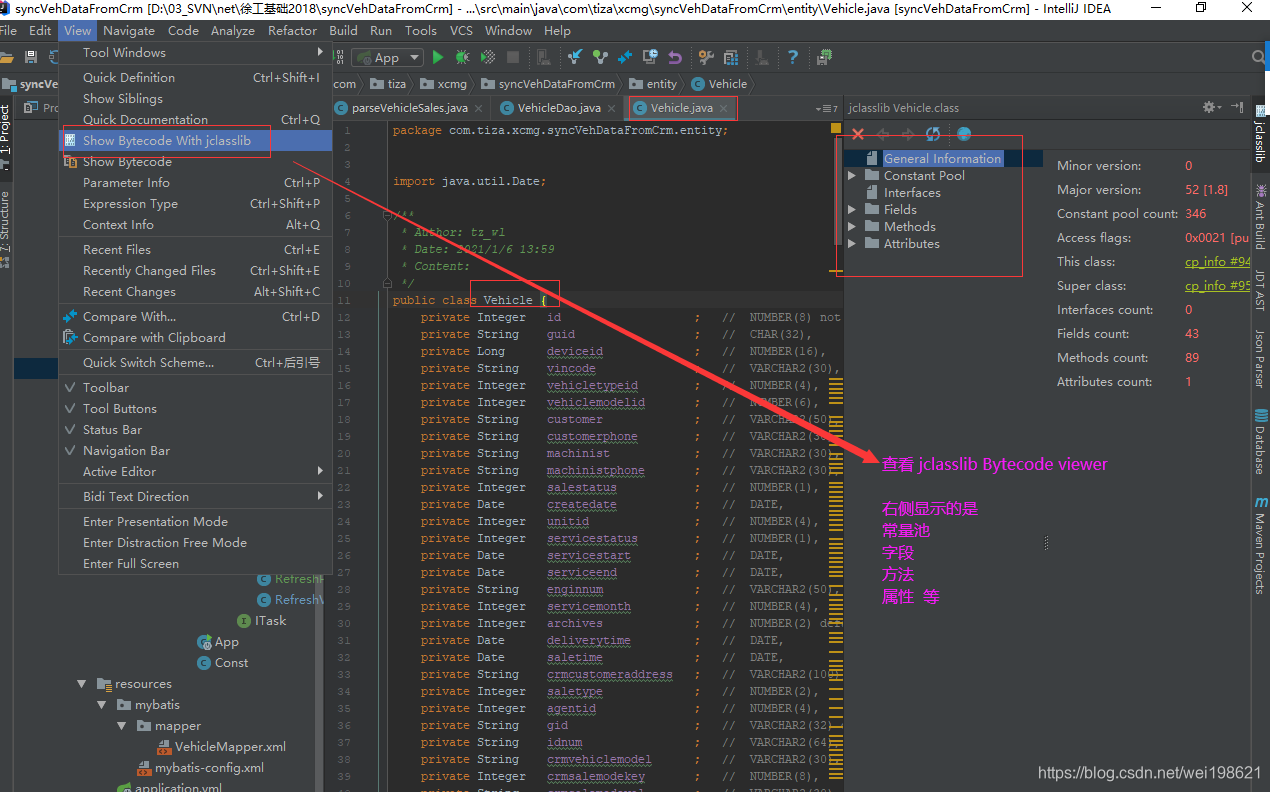Collapse the resources folder in project tree
1270x792 pixels.
(82, 684)
